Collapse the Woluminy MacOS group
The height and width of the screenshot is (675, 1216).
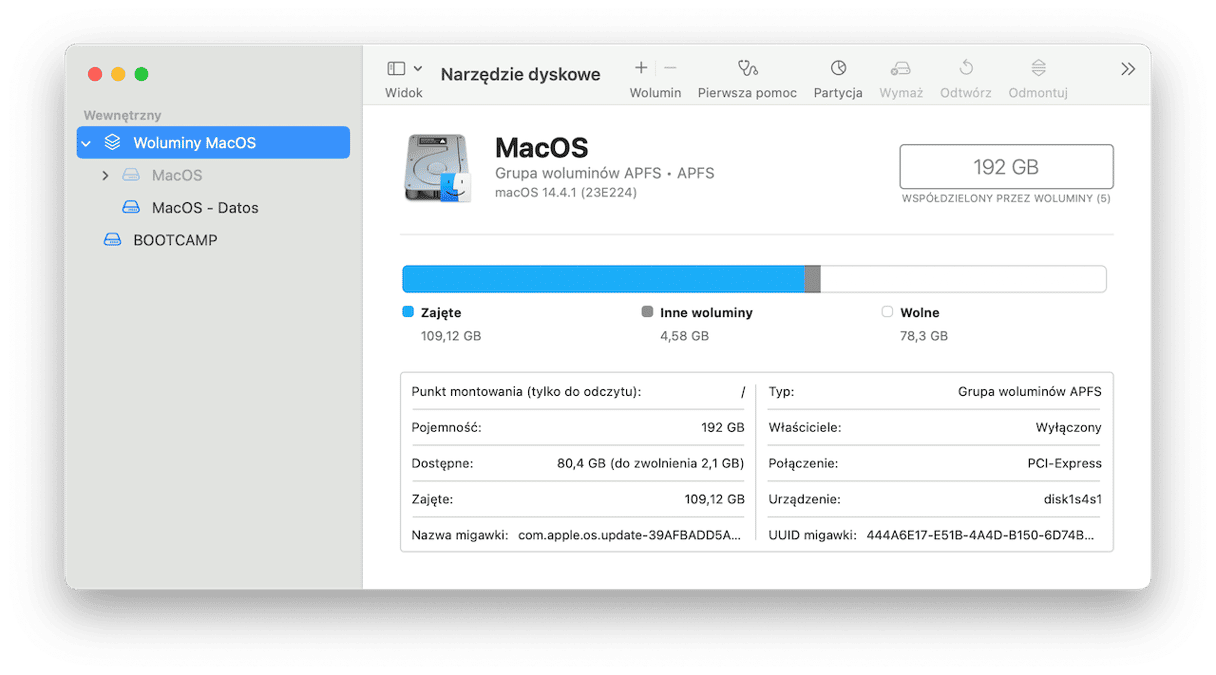point(86,143)
